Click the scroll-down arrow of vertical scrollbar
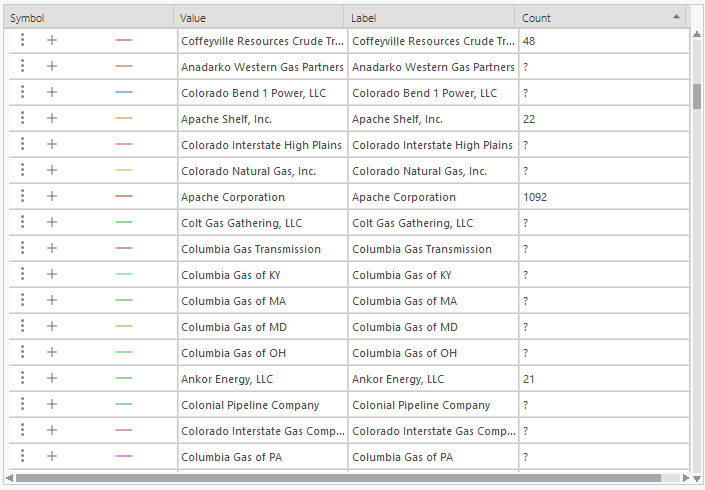 pos(697,478)
